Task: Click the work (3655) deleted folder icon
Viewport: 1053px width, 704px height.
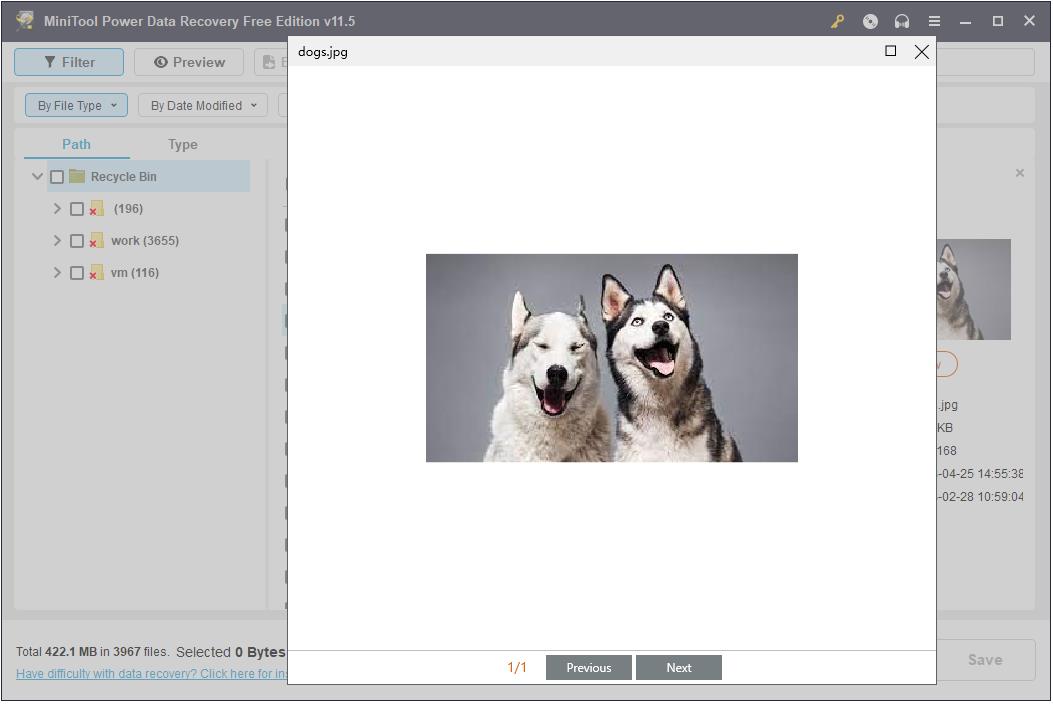Action: (x=96, y=240)
